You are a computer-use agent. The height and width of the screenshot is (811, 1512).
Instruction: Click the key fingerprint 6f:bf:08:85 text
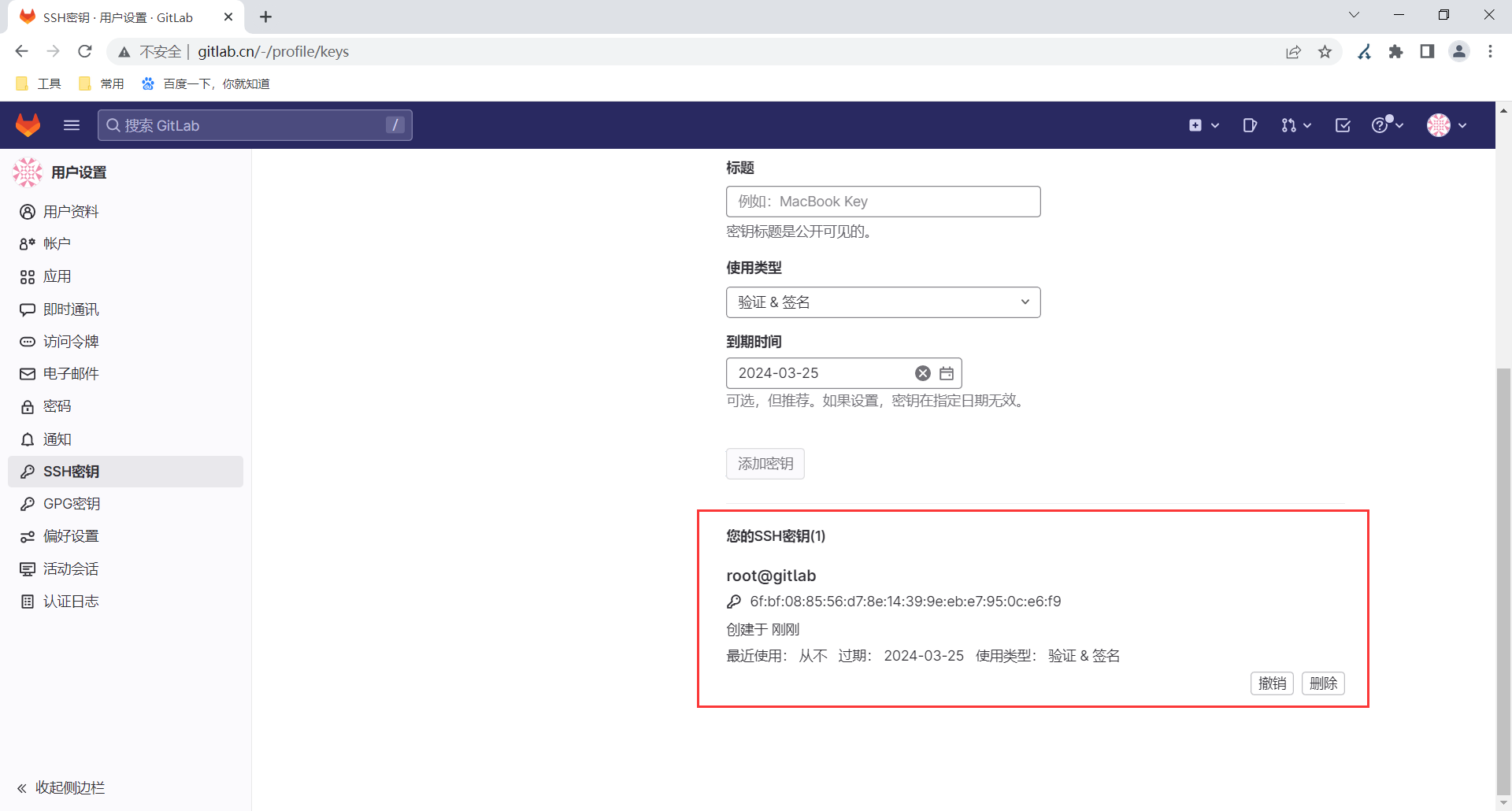[905, 602]
